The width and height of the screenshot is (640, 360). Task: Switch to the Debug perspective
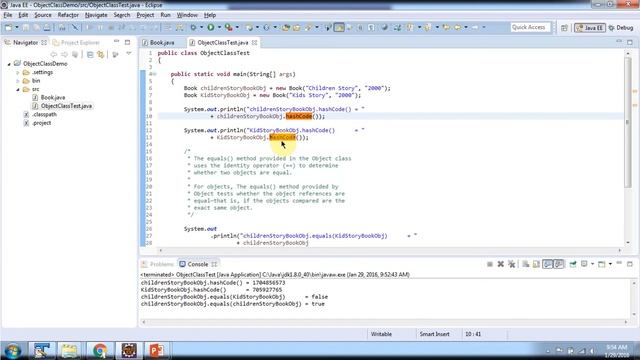pos(620,28)
